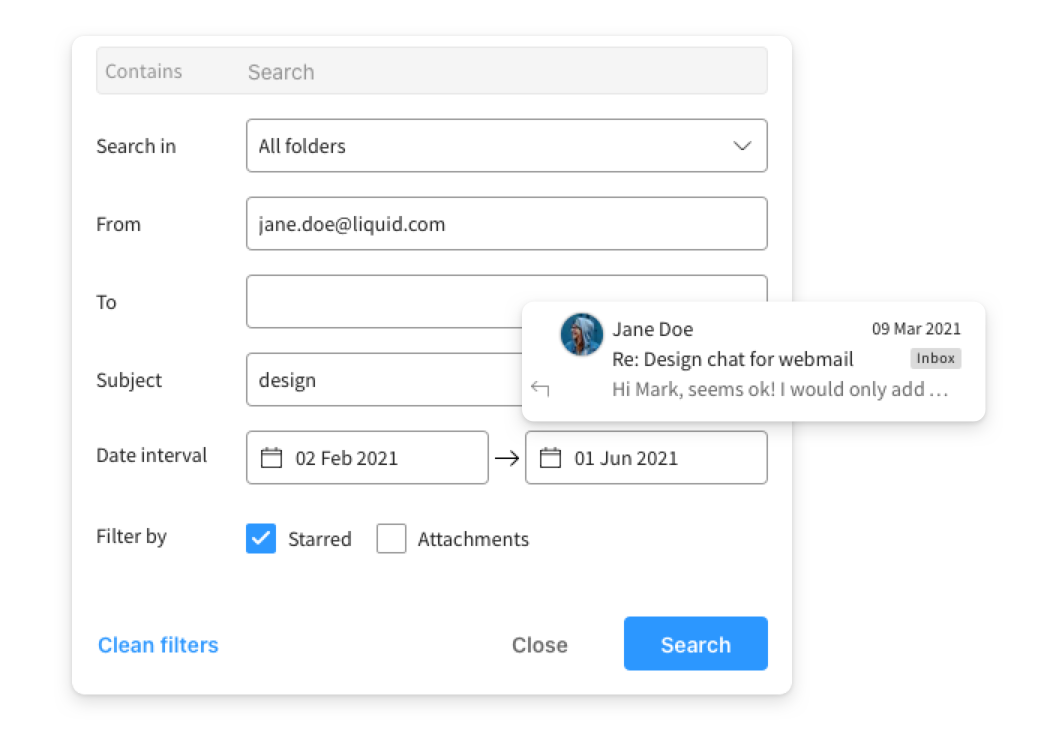1046x743 pixels.
Task: Open the 01 Jun 2021 date picker
Action: point(646,458)
